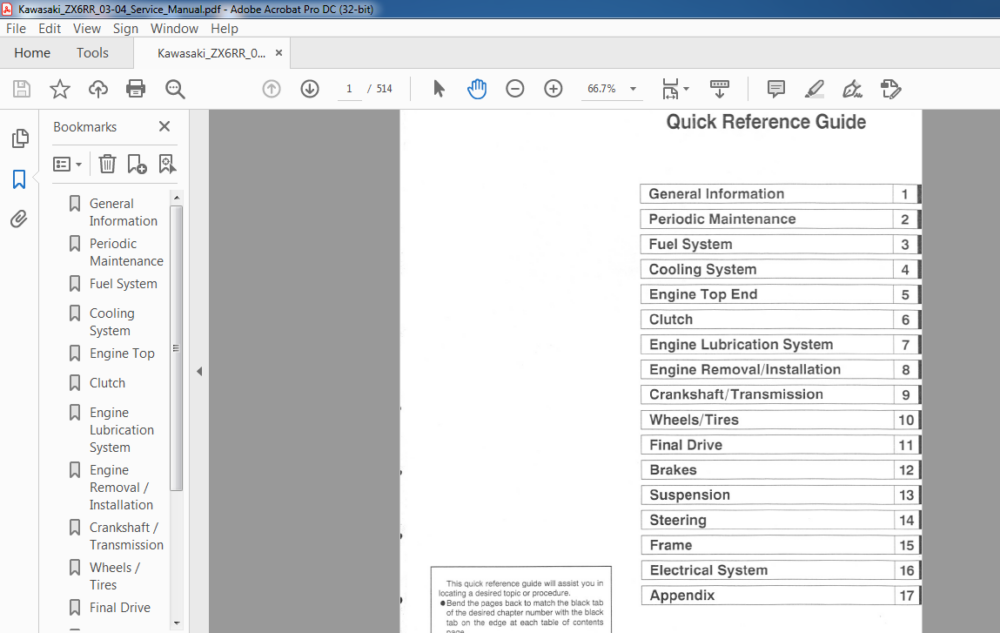Open Crankshaft / Transmission bookmark
Viewport: 1000px width, 633px height.
pyautogui.click(x=126, y=535)
